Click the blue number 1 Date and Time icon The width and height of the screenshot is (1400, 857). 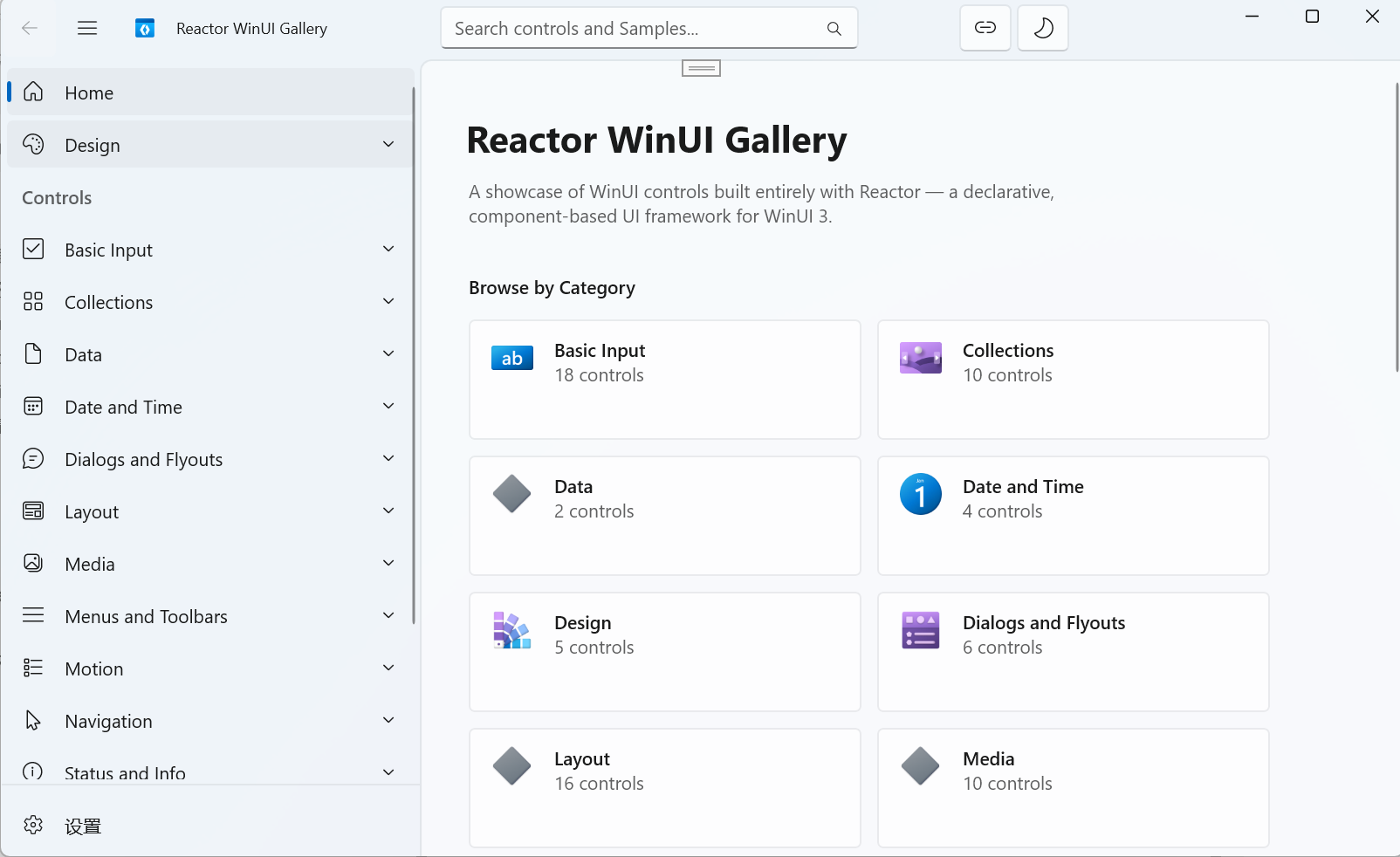click(921, 494)
